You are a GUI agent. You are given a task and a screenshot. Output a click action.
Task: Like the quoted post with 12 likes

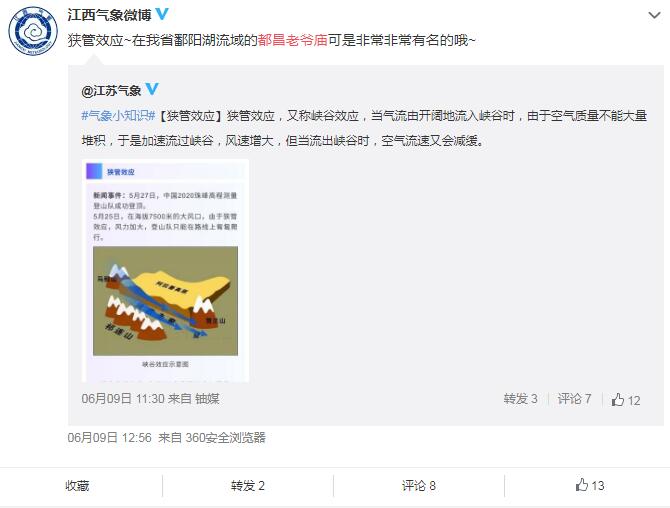626,399
